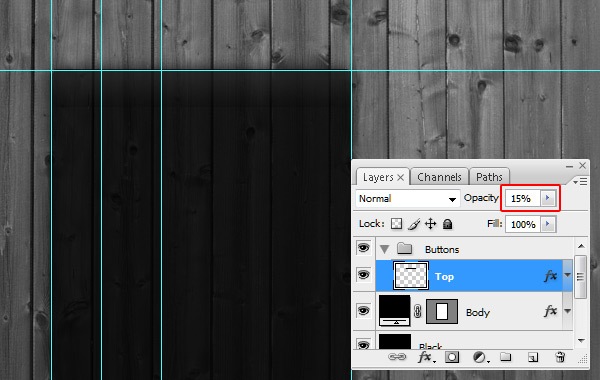Screen dimensions: 600x380
Task: Close the Layers panel window
Action: 582,165
